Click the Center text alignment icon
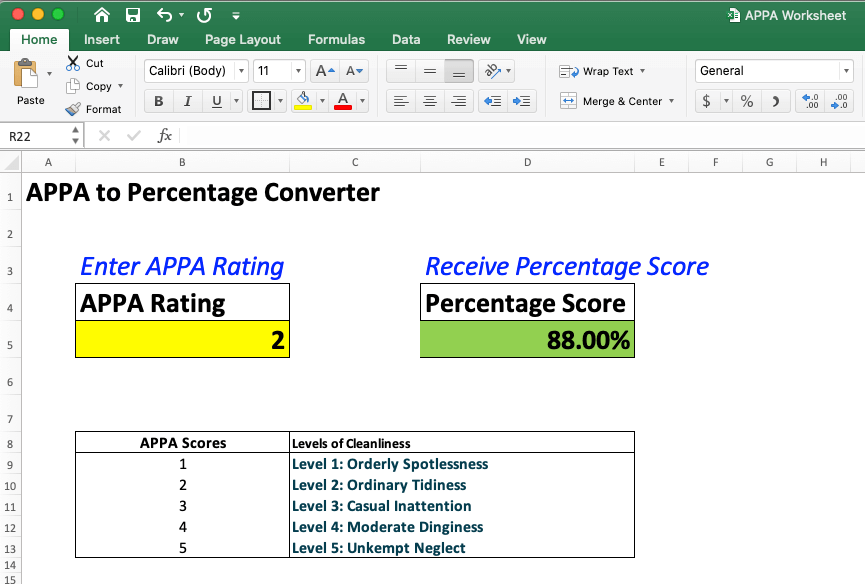 [x=429, y=101]
